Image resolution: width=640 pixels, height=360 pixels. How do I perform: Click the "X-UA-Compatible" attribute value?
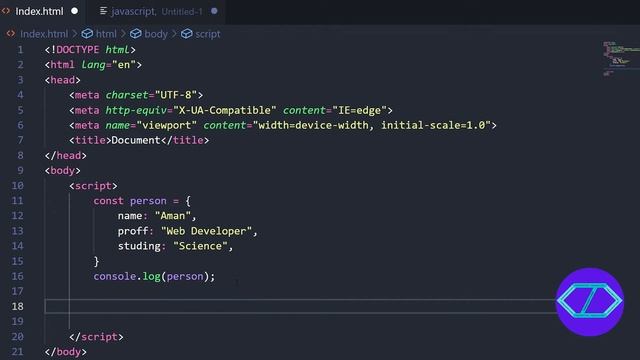point(224,110)
